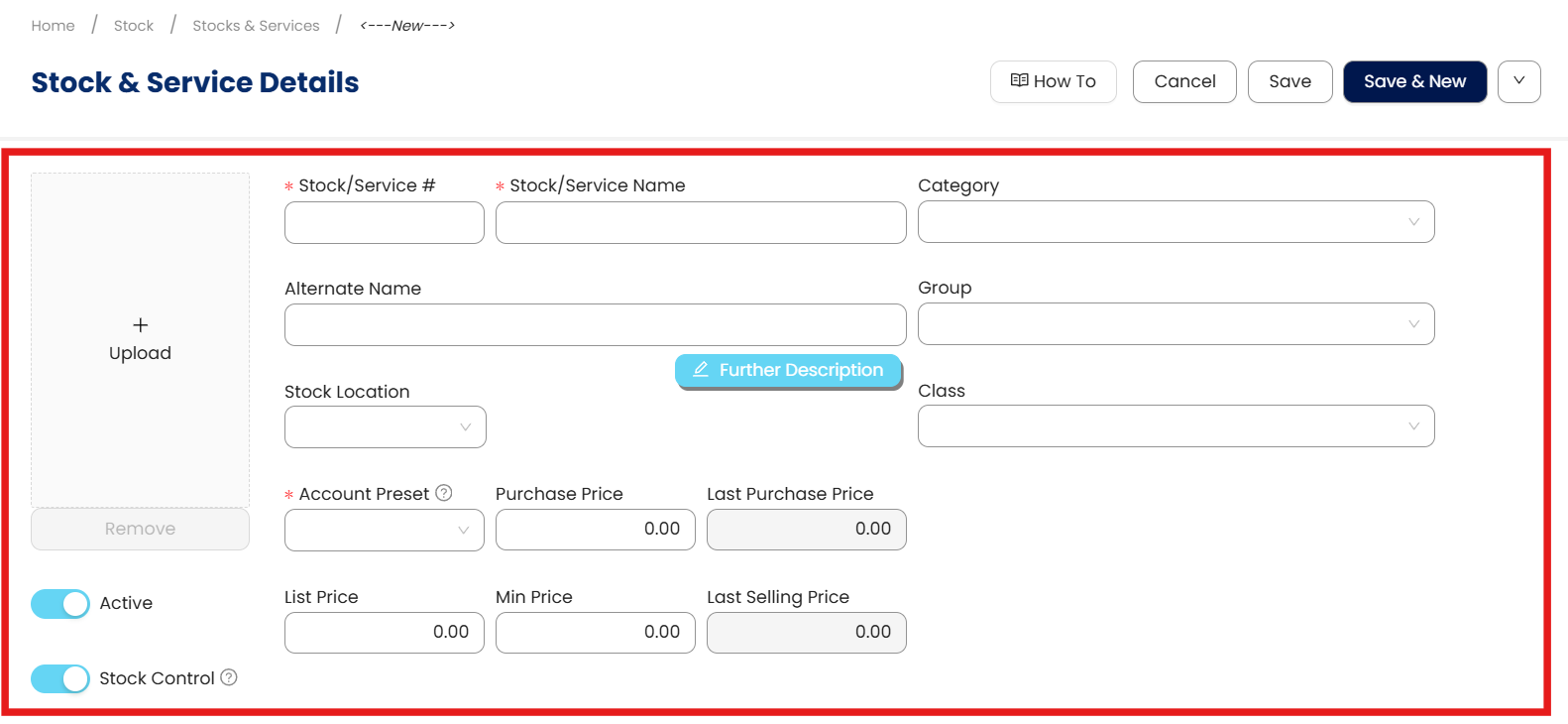
Task: Click the book icon on How To
Action: (1019, 81)
